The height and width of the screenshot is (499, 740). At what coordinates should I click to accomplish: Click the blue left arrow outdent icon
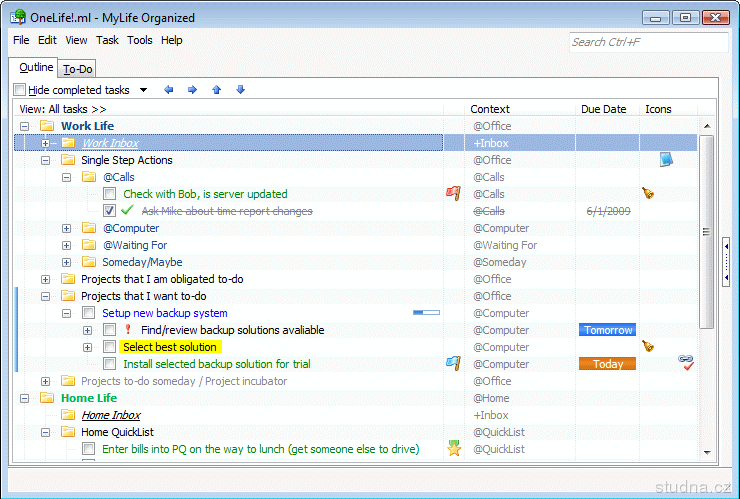click(169, 90)
